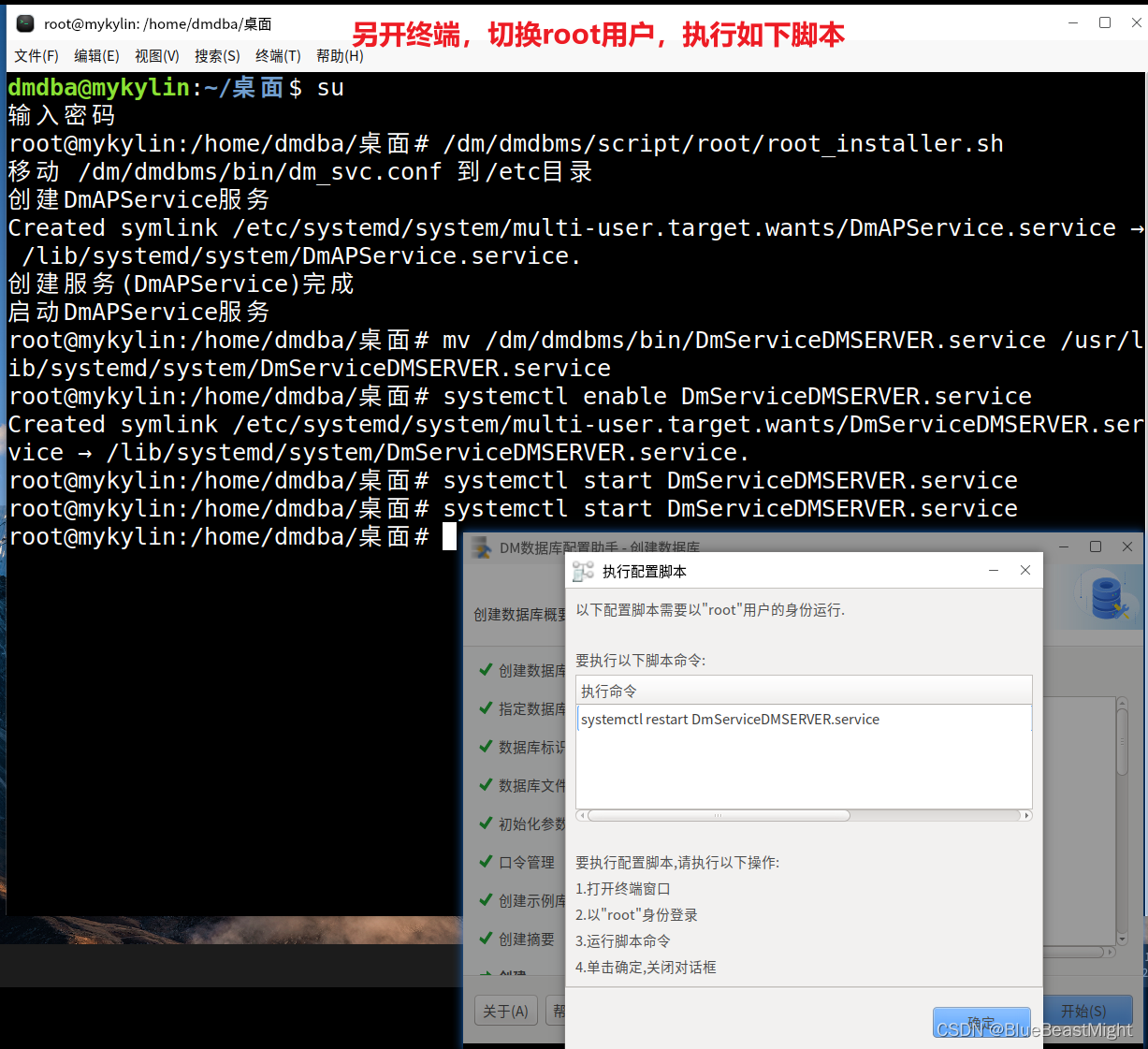Screen dimensions: 1148x1049
Task: Click the up arrow of DM assistant scrollbar
Action: 1122,702
